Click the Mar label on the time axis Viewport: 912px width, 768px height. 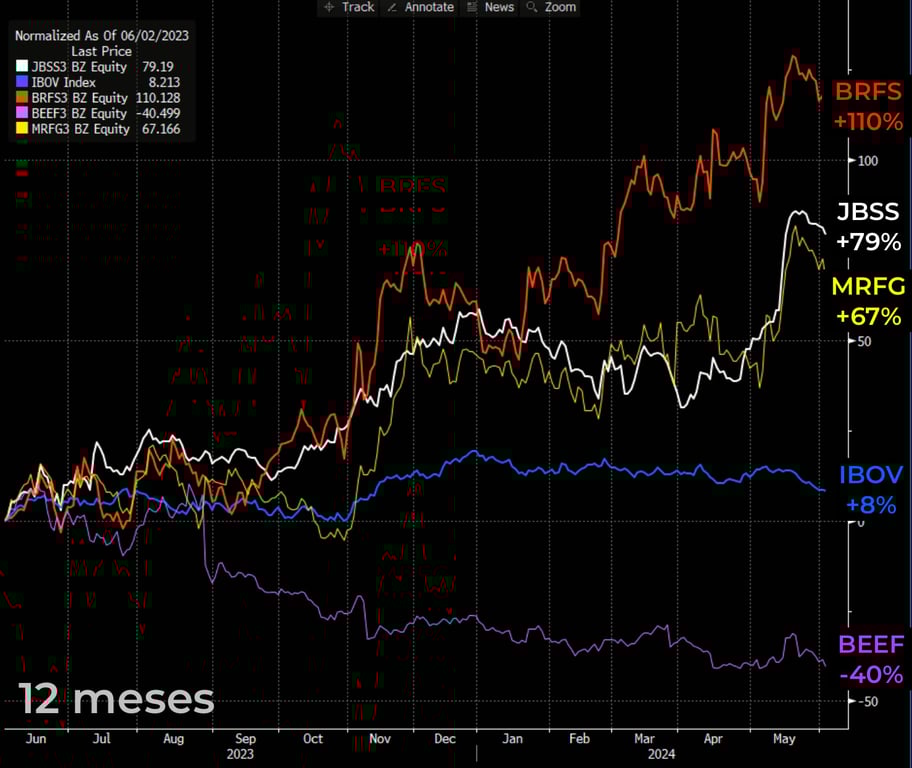coord(644,739)
